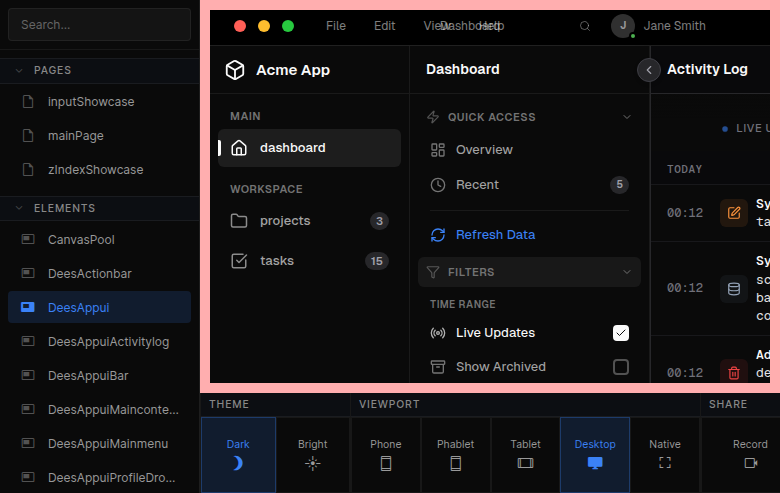
Task: Switch to Bright theme
Action: [x=313, y=454]
